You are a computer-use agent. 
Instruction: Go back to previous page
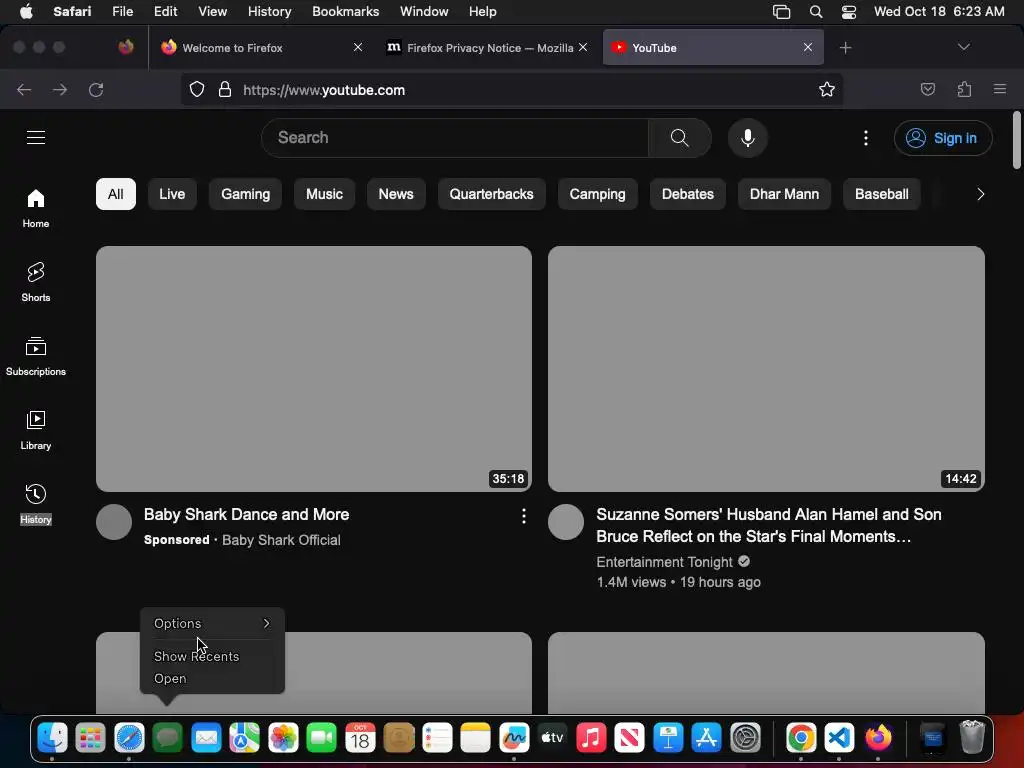(x=24, y=89)
